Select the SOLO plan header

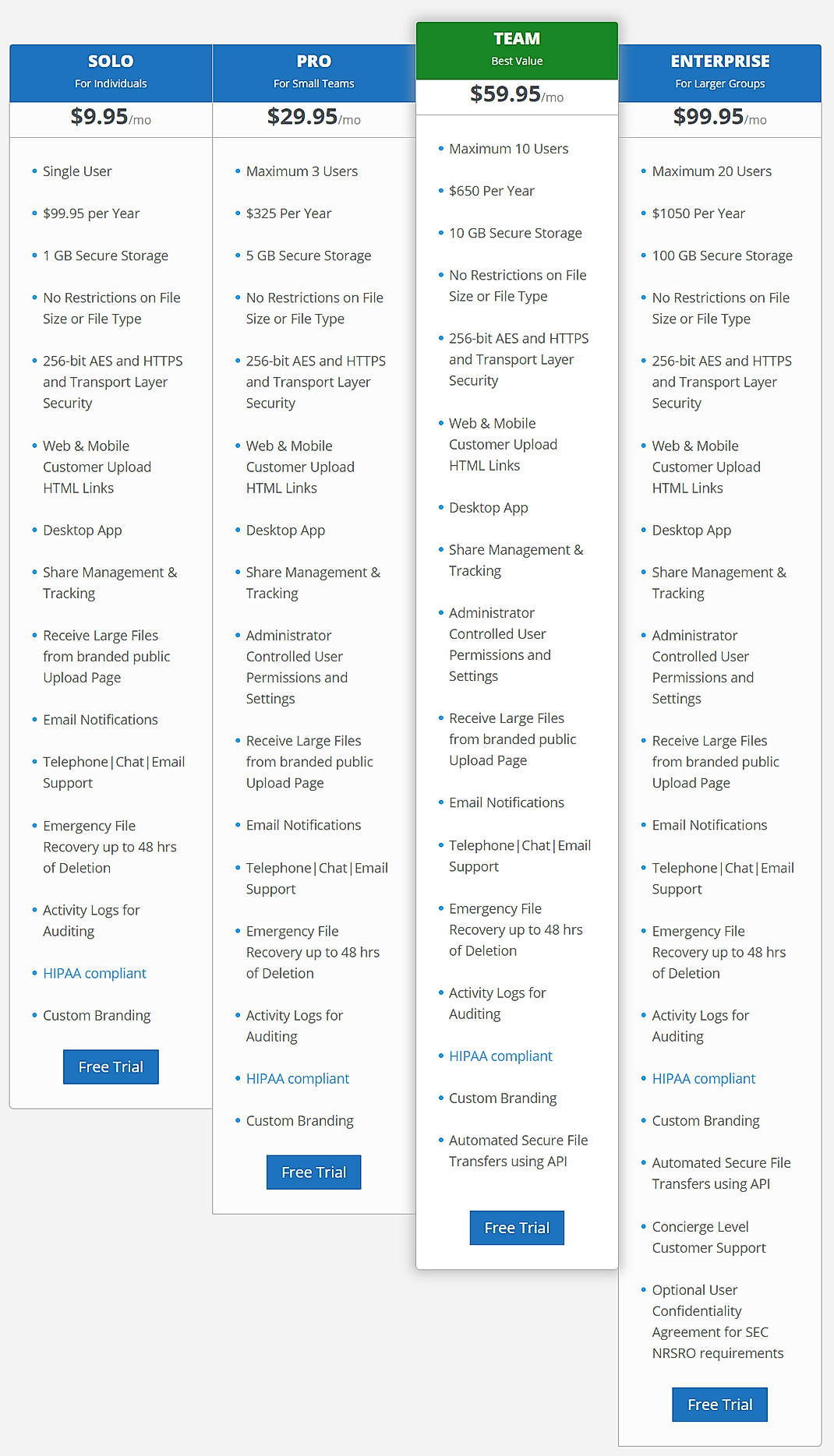110,72
